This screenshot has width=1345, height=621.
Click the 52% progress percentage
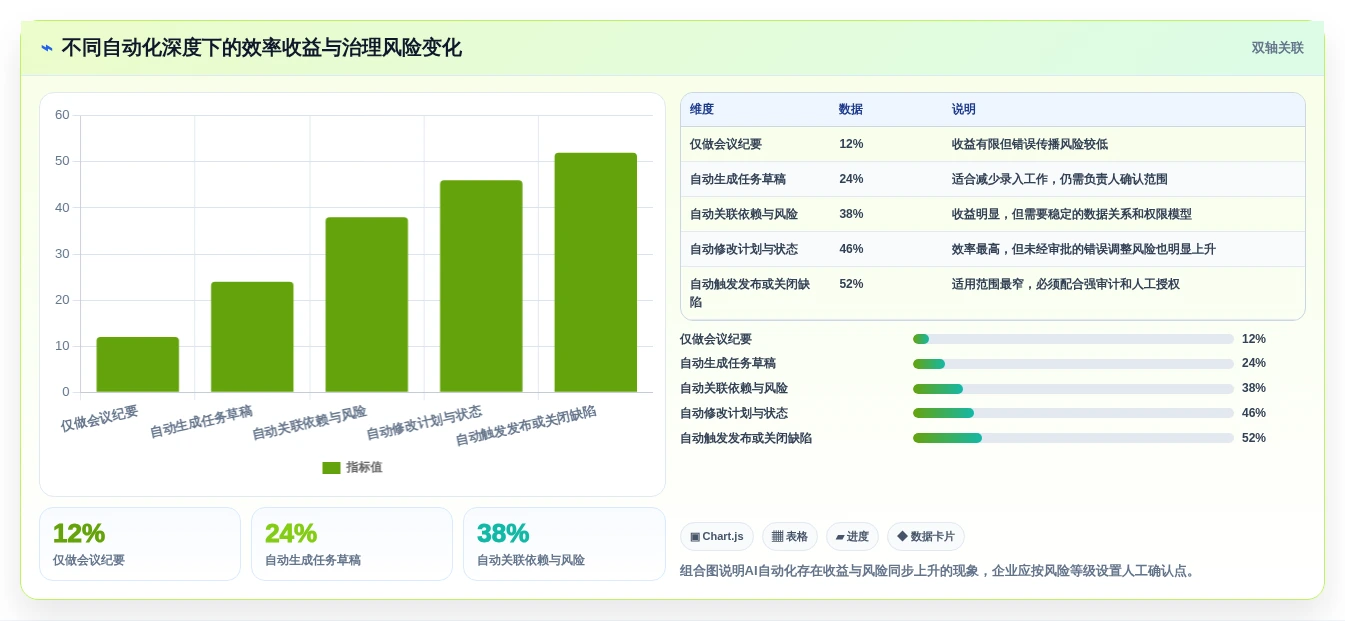coord(1254,438)
